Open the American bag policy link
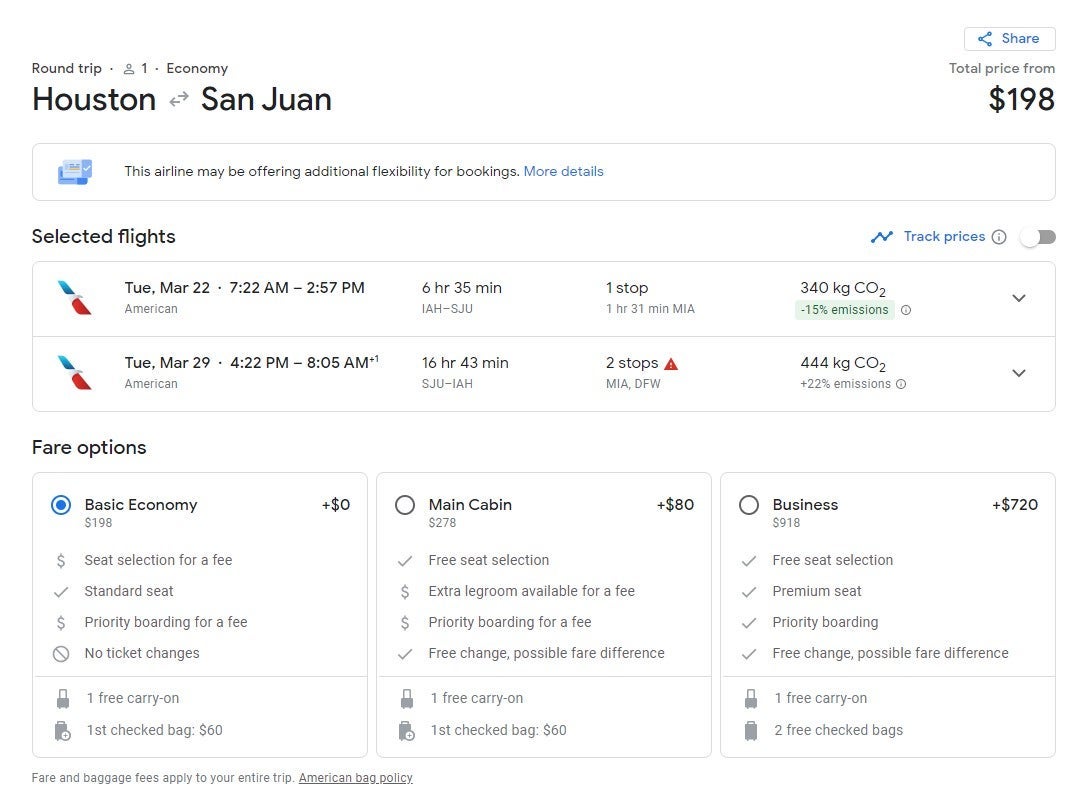The image size is (1078, 795). point(355,778)
